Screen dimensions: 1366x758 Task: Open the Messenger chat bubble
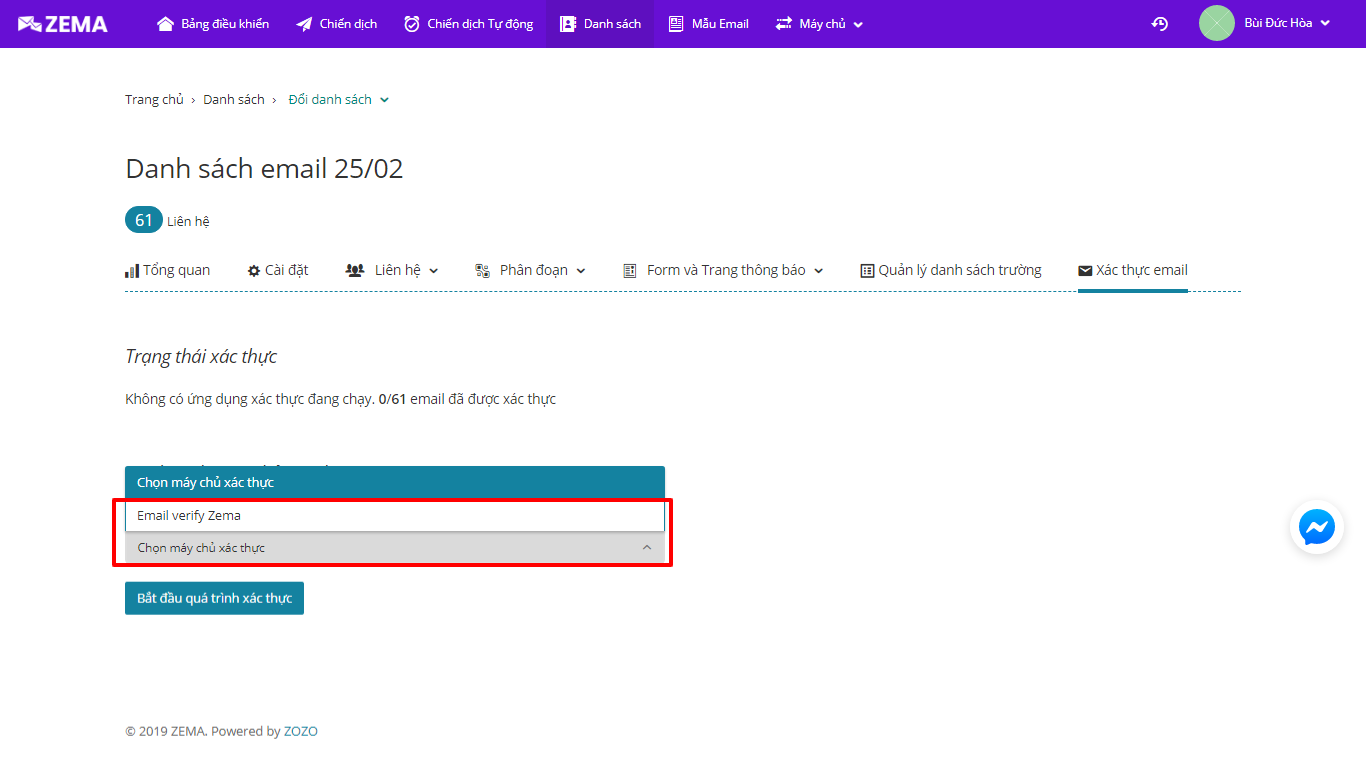pos(1317,527)
